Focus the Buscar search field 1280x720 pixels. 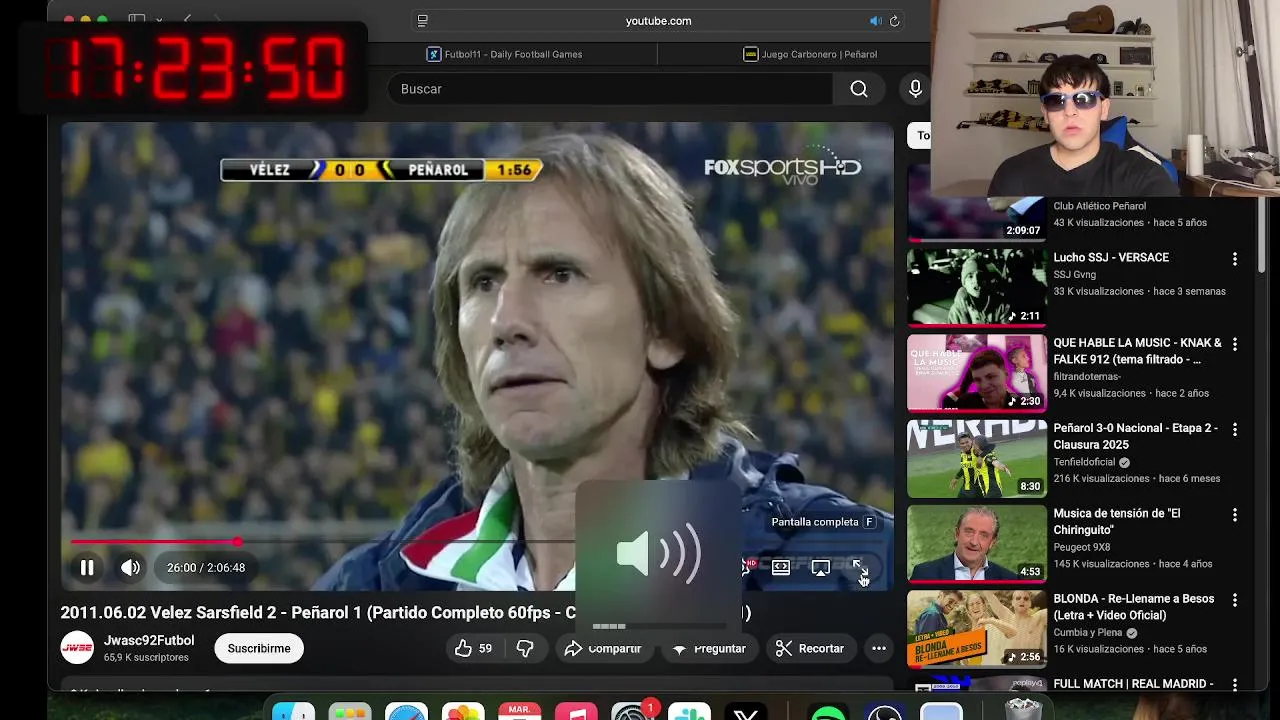(610, 89)
